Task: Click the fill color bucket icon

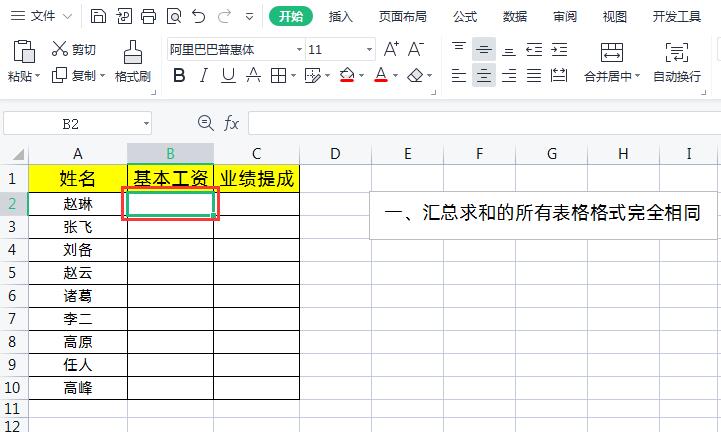Action: pos(347,75)
